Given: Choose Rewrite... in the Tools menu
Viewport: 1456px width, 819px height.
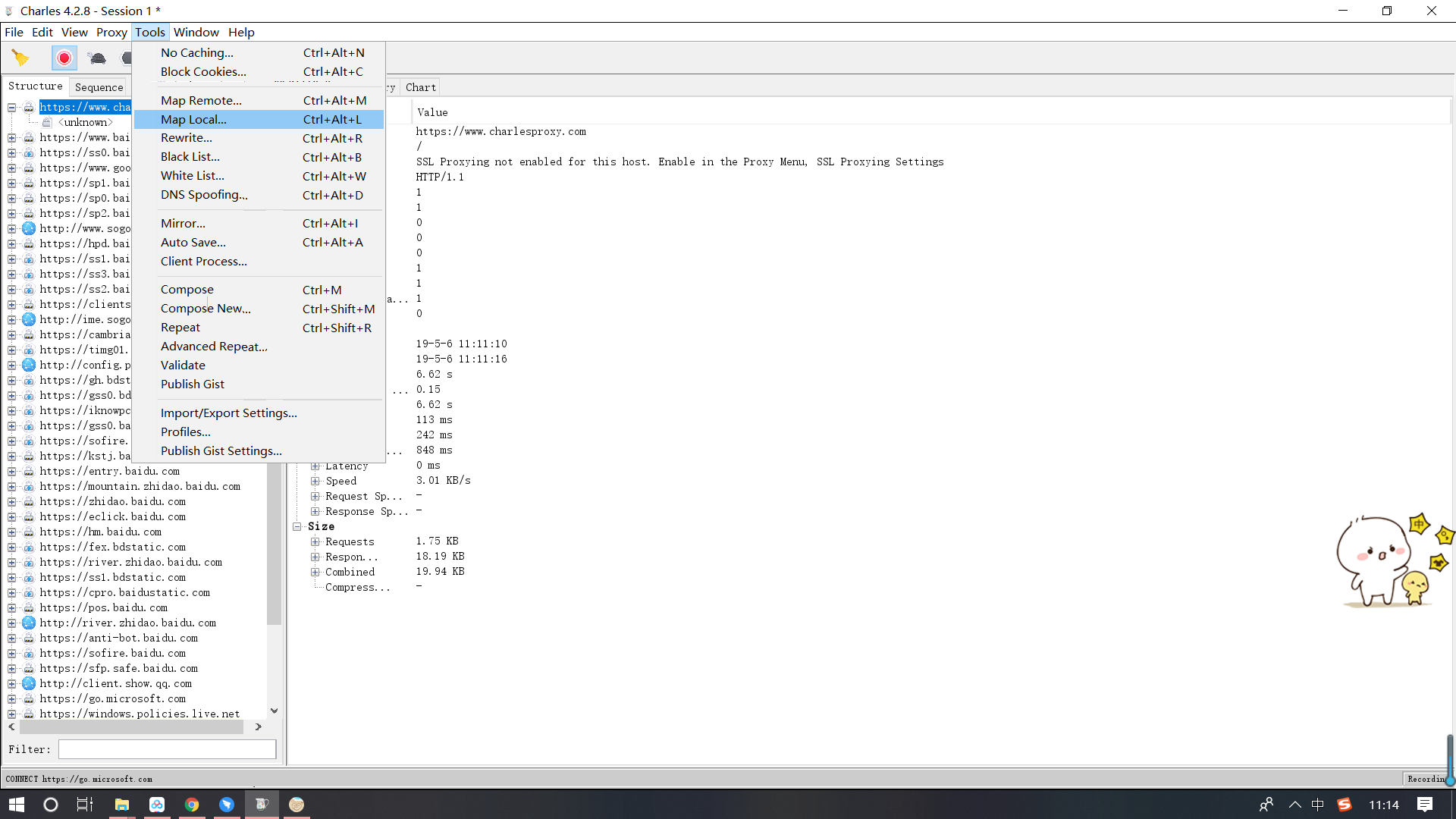Looking at the screenshot, I should tap(187, 138).
